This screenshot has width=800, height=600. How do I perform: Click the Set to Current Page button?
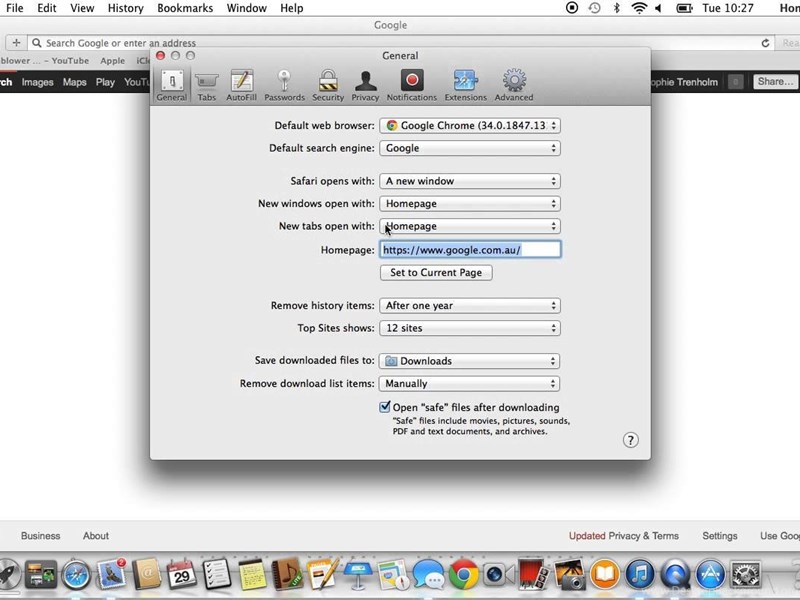tap(436, 272)
